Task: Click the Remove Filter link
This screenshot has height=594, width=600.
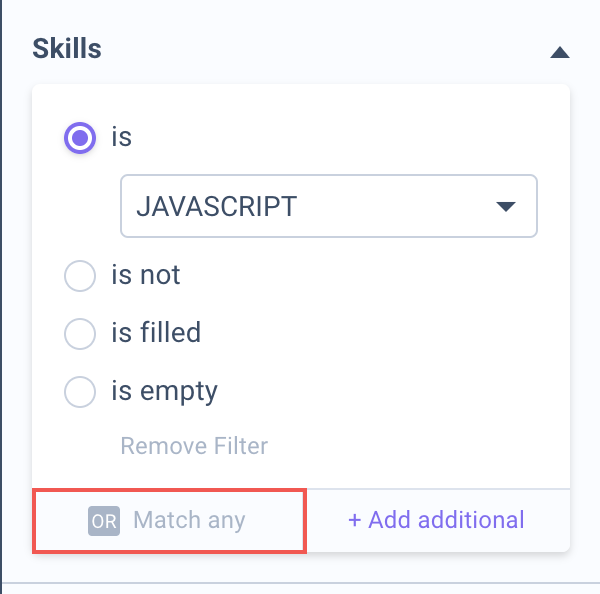Action: 194,445
